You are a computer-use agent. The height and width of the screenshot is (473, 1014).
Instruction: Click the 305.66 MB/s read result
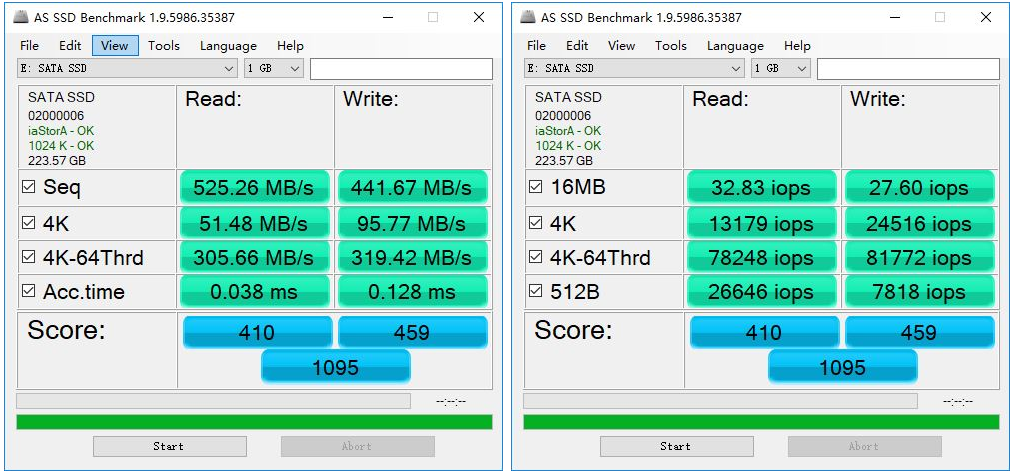point(255,258)
